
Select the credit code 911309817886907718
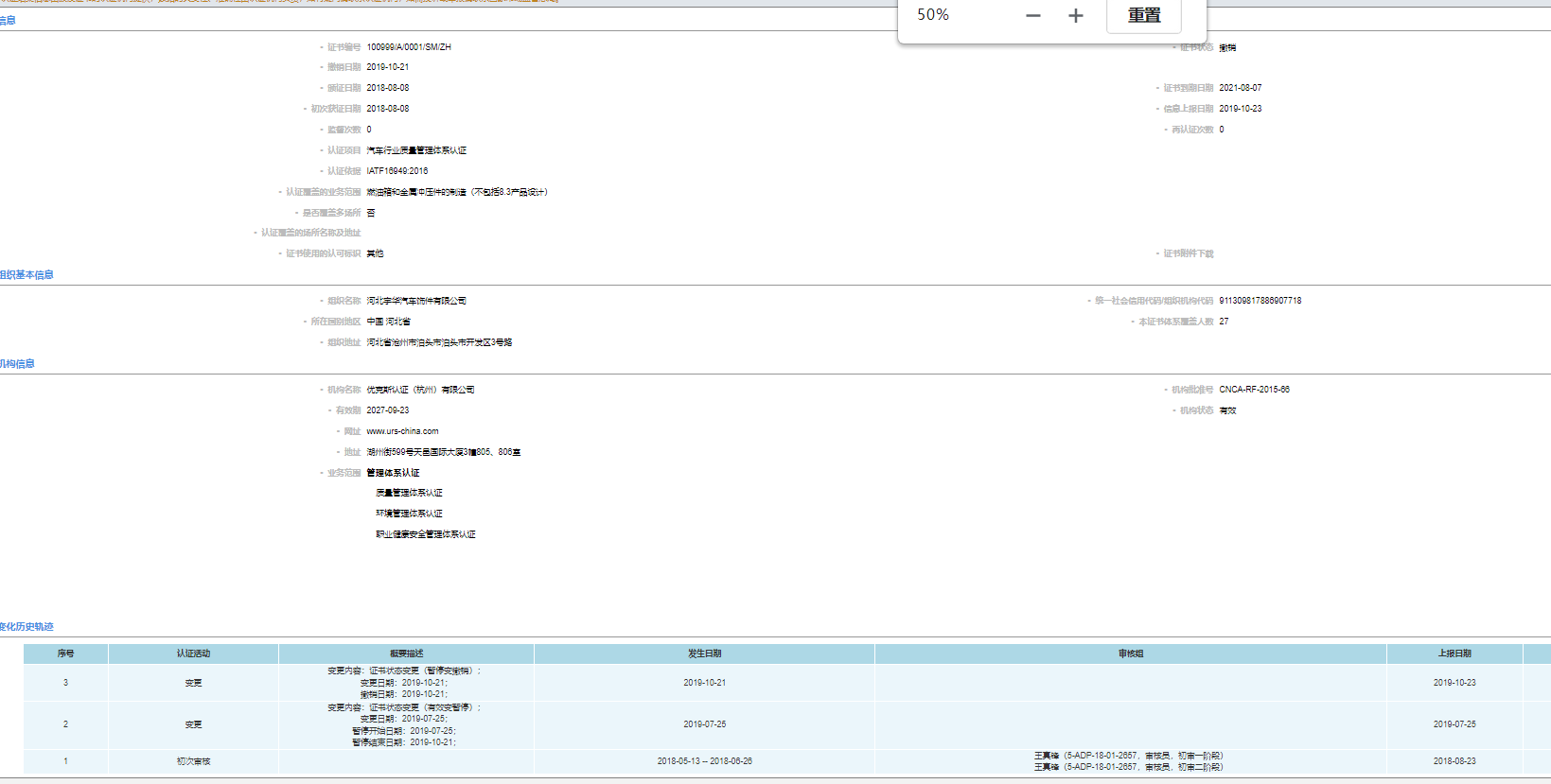pyautogui.click(x=1260, y=301)
